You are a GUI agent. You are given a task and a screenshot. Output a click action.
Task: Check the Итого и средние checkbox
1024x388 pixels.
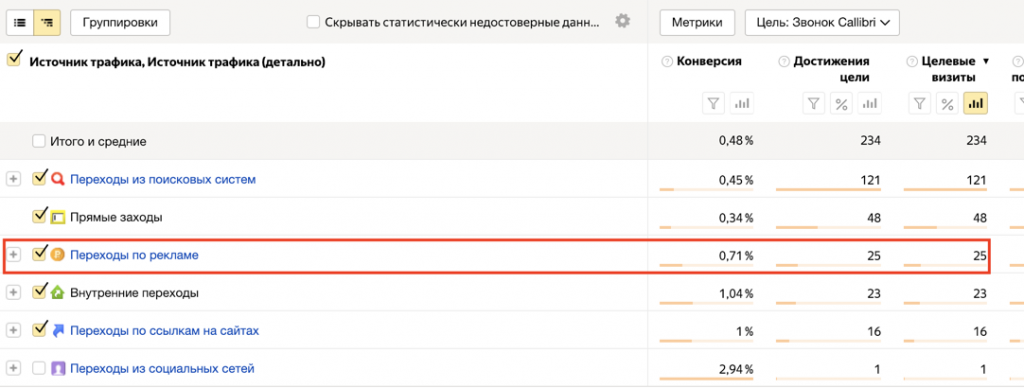coord(39,141)
